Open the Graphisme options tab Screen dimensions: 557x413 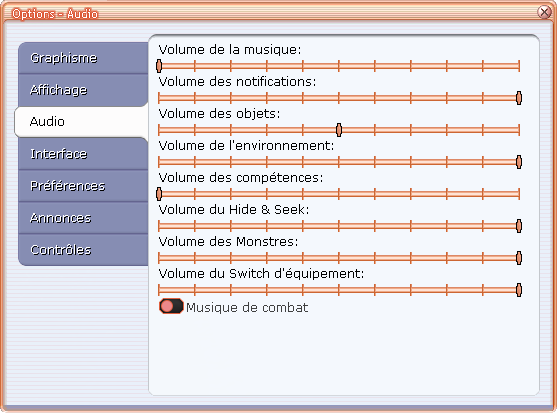83,58
